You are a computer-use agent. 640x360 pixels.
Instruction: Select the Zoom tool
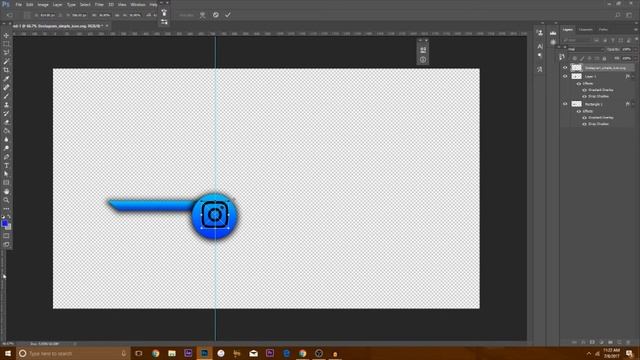click(6, 200)
